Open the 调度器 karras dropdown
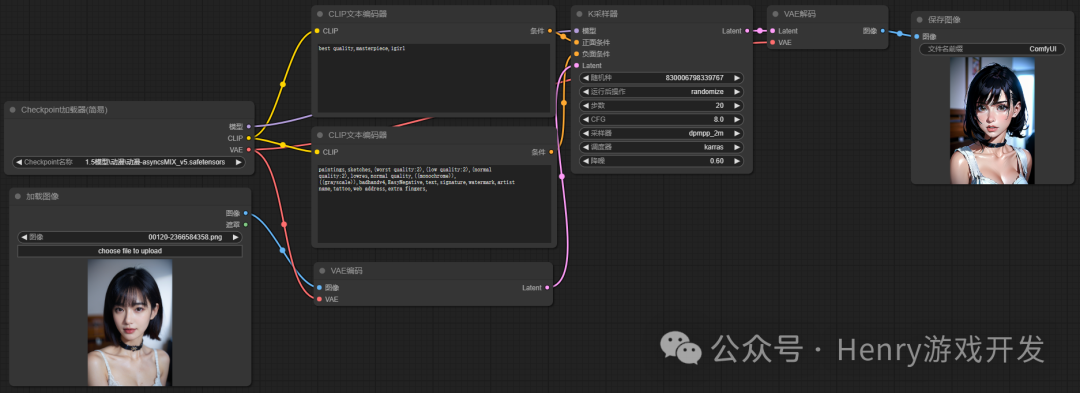1080x393 pixels. [662, 147]
